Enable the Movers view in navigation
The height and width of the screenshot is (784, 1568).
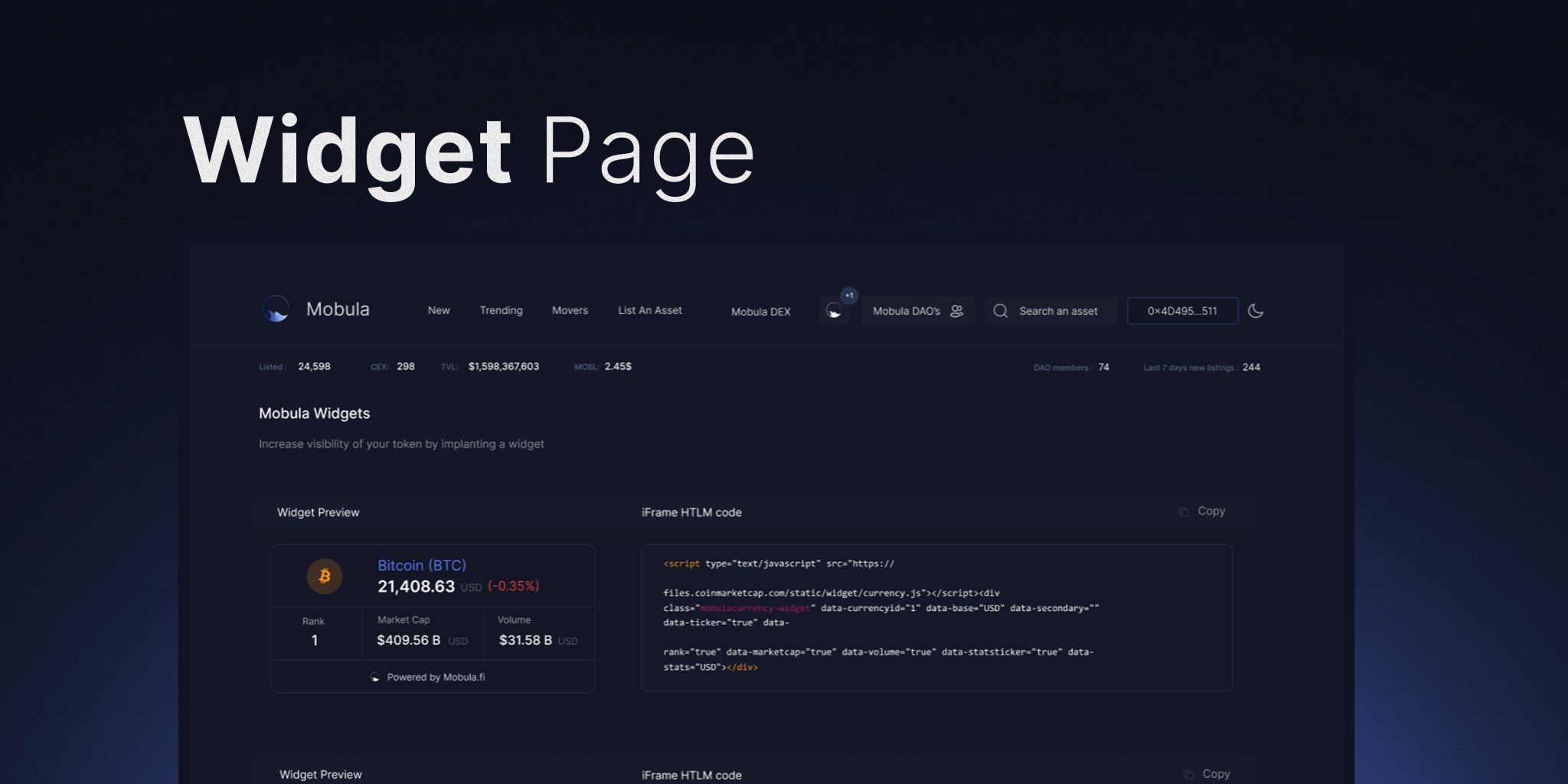[x=570, y=310]
